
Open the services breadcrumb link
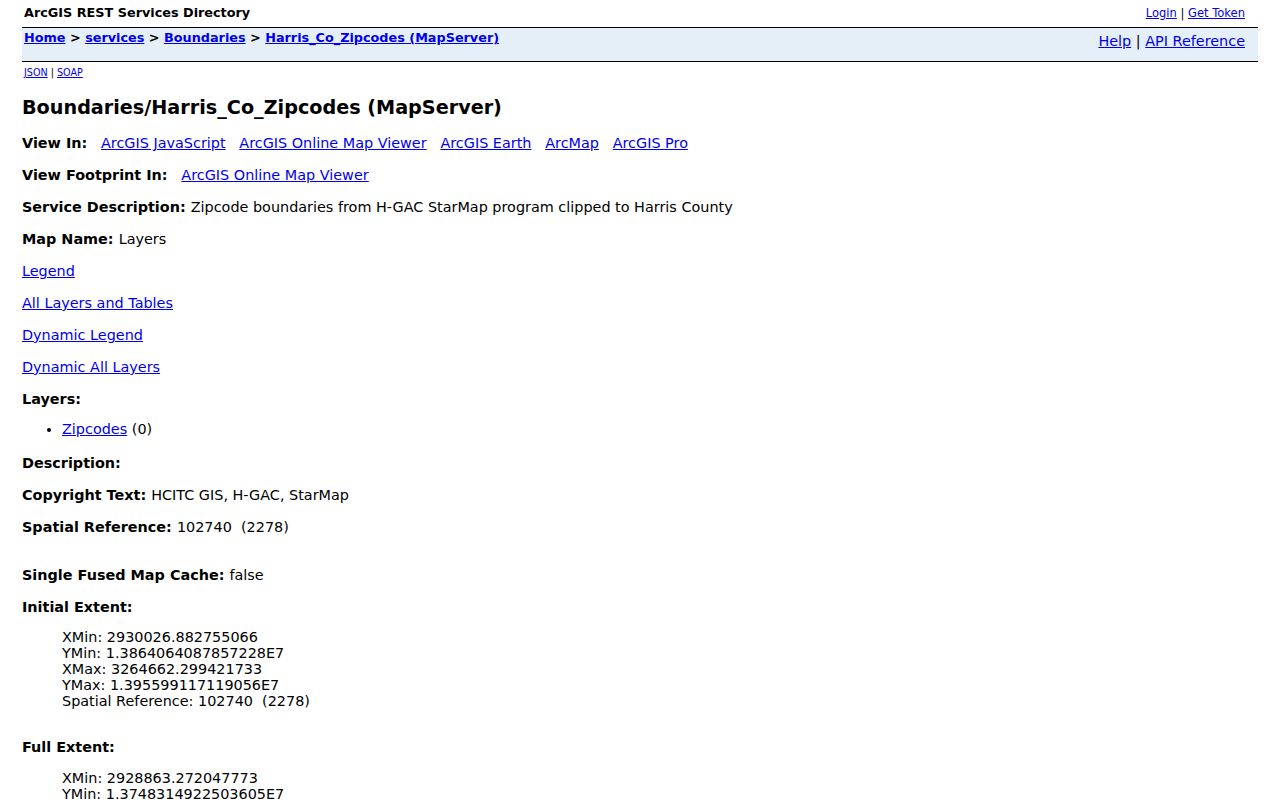(x=114, y=38)
